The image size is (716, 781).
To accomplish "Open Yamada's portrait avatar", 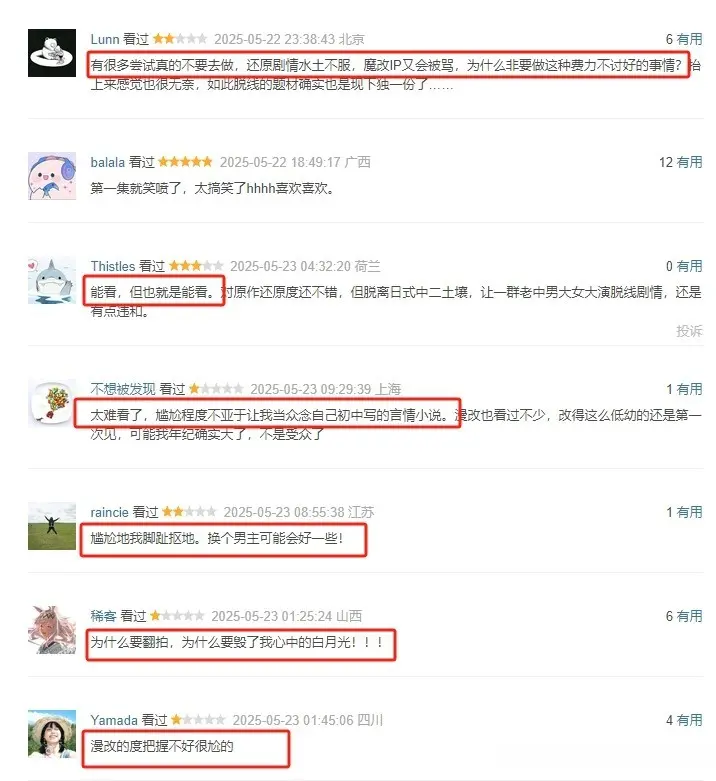I will (52, 734).
